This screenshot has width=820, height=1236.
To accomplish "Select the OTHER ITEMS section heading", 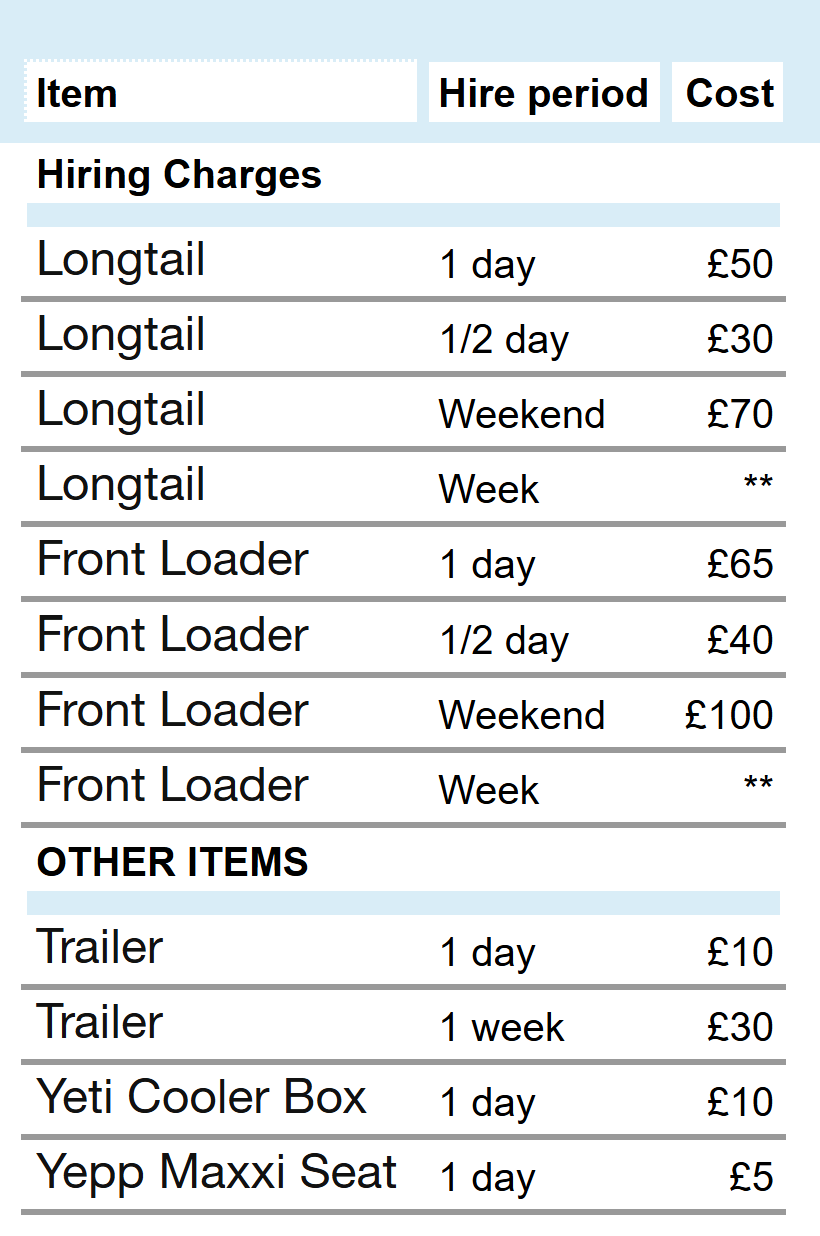I will (172, 862).
